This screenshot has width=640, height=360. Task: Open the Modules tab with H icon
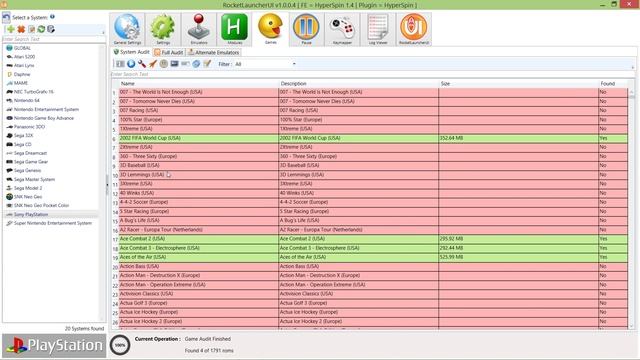(235, 29)
